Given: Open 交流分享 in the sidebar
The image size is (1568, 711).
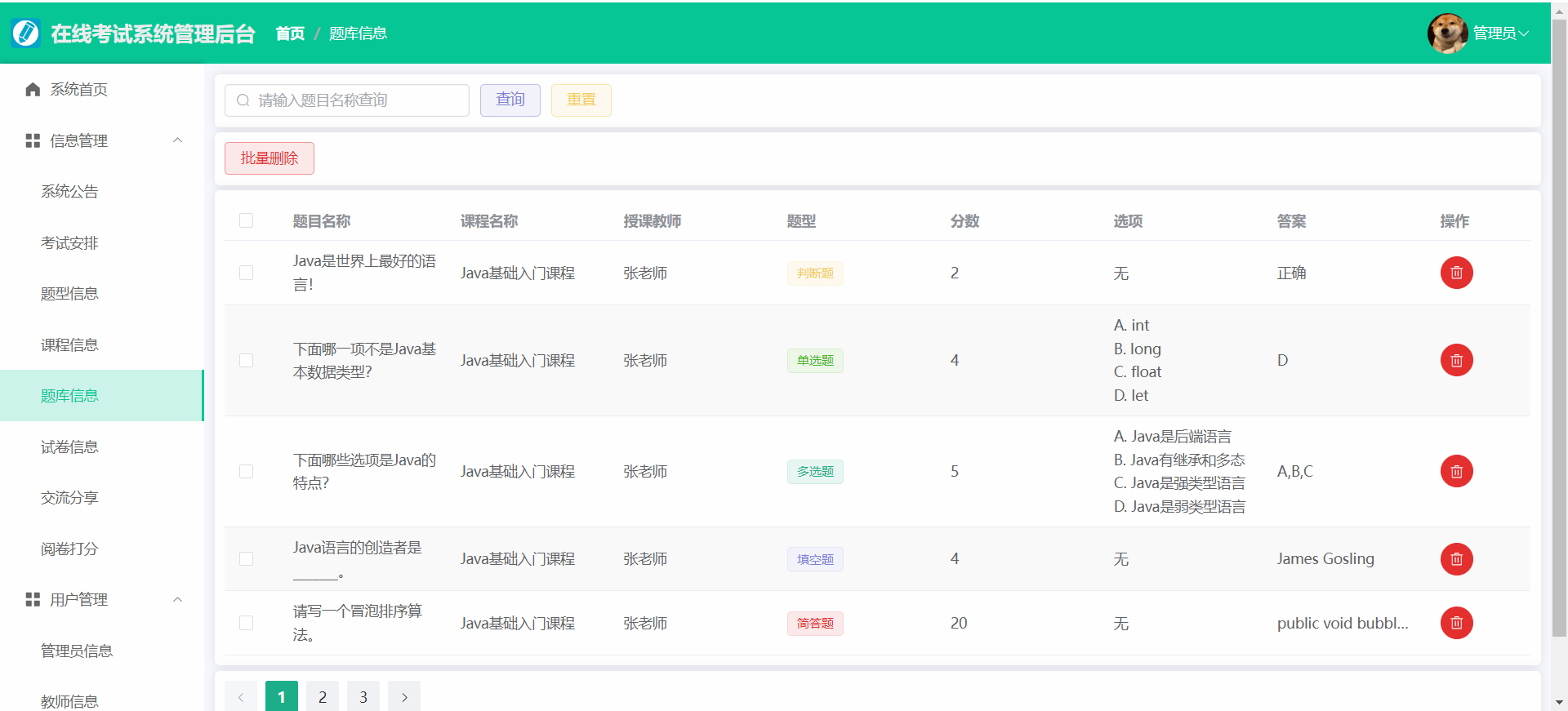Looking at the screenshot, I should [x=102, y=498].
